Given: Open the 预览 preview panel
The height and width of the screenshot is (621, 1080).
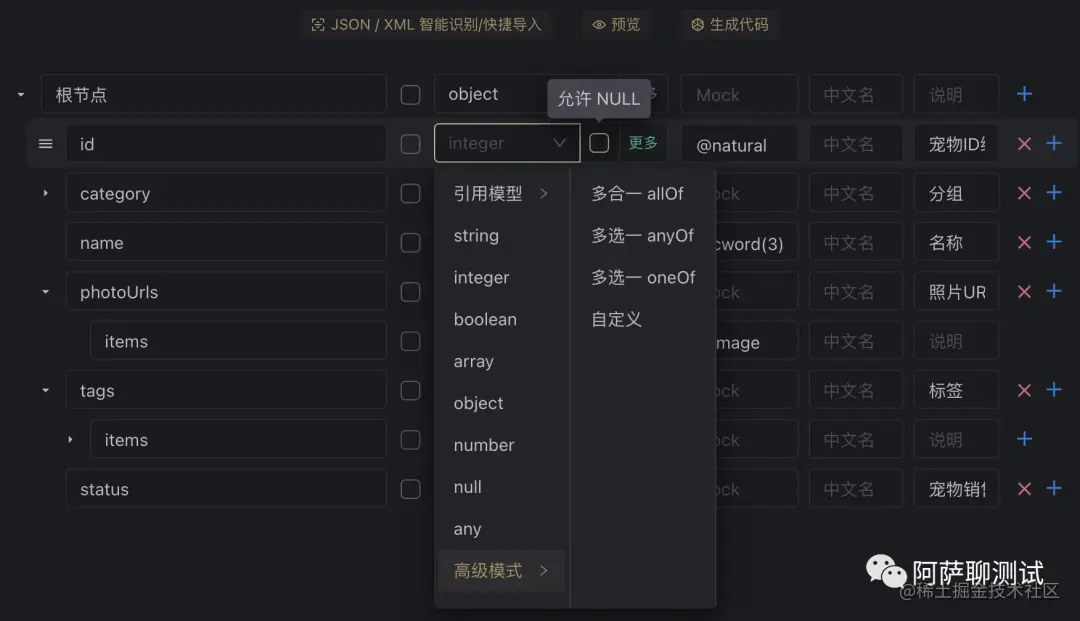Looking at the screenshot, I should (616, 25).
